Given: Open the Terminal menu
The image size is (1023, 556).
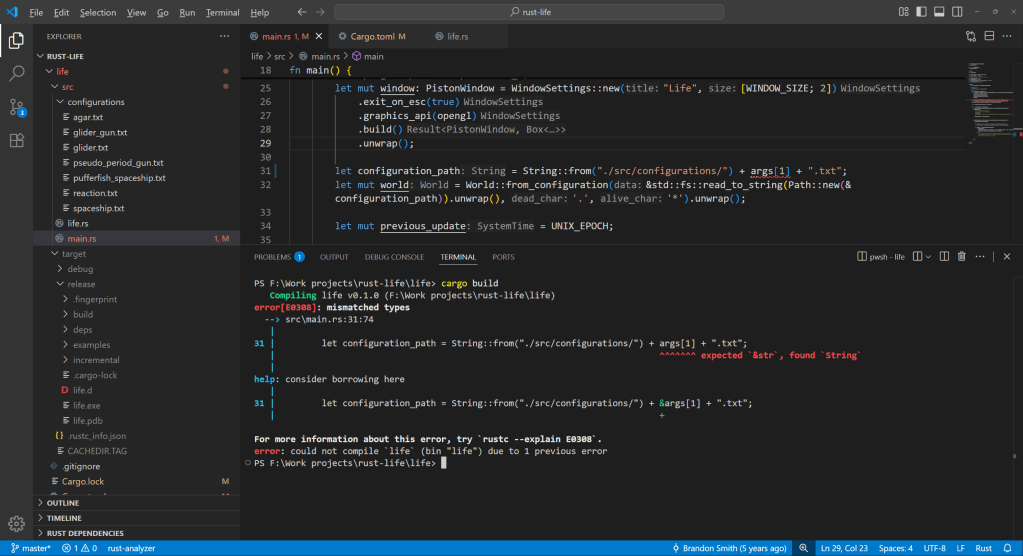Looking at the screenshot, I should point(222,12).
